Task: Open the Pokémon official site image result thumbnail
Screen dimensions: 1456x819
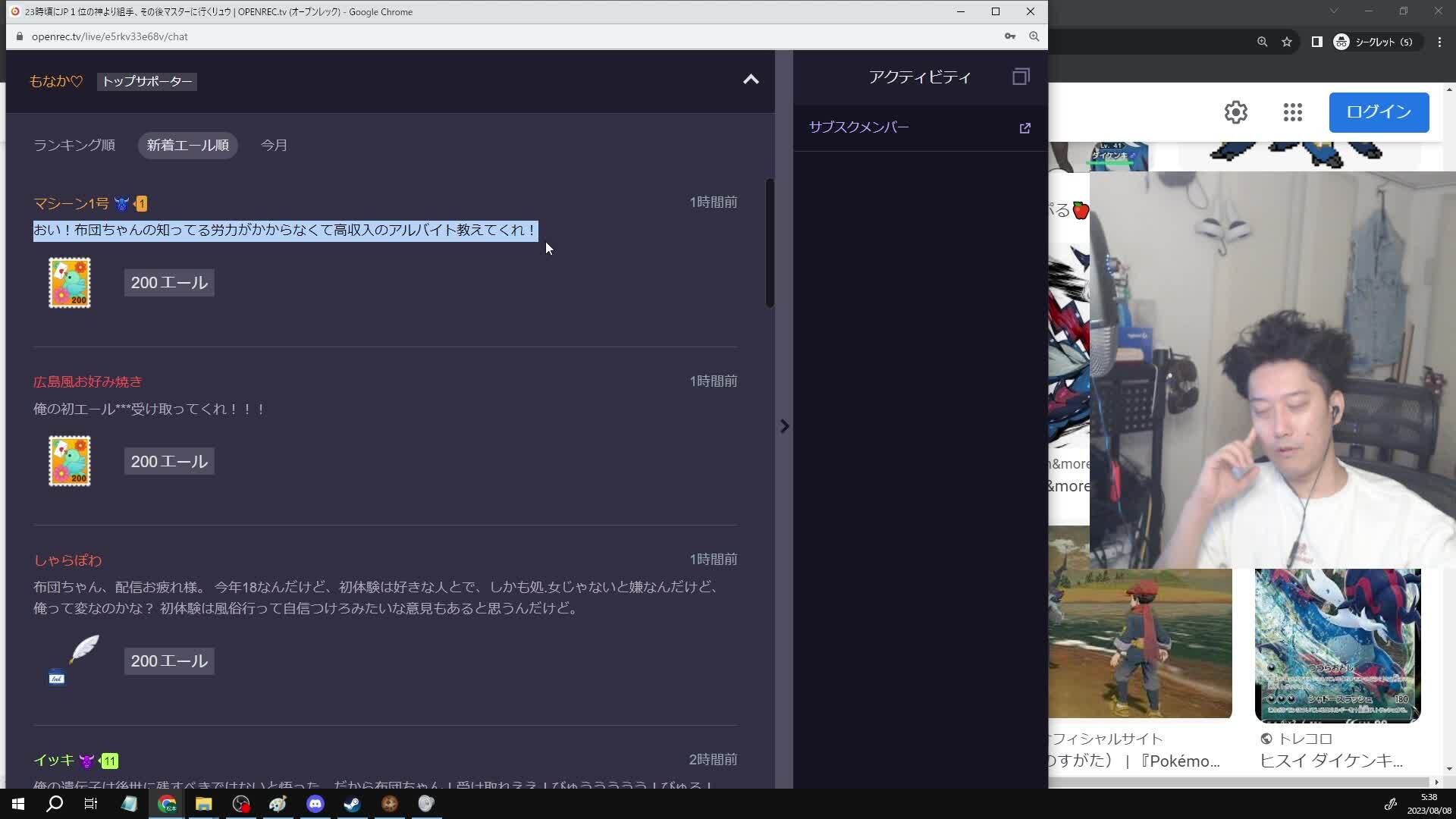Action: click(1141, 643)
